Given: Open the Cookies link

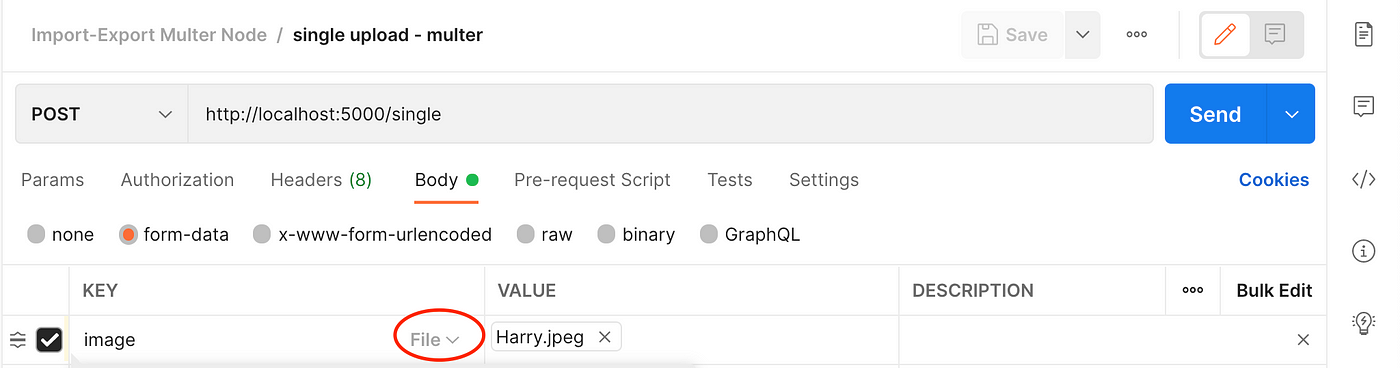Looking at the screenshot, I should click(x=1274, y=180).
